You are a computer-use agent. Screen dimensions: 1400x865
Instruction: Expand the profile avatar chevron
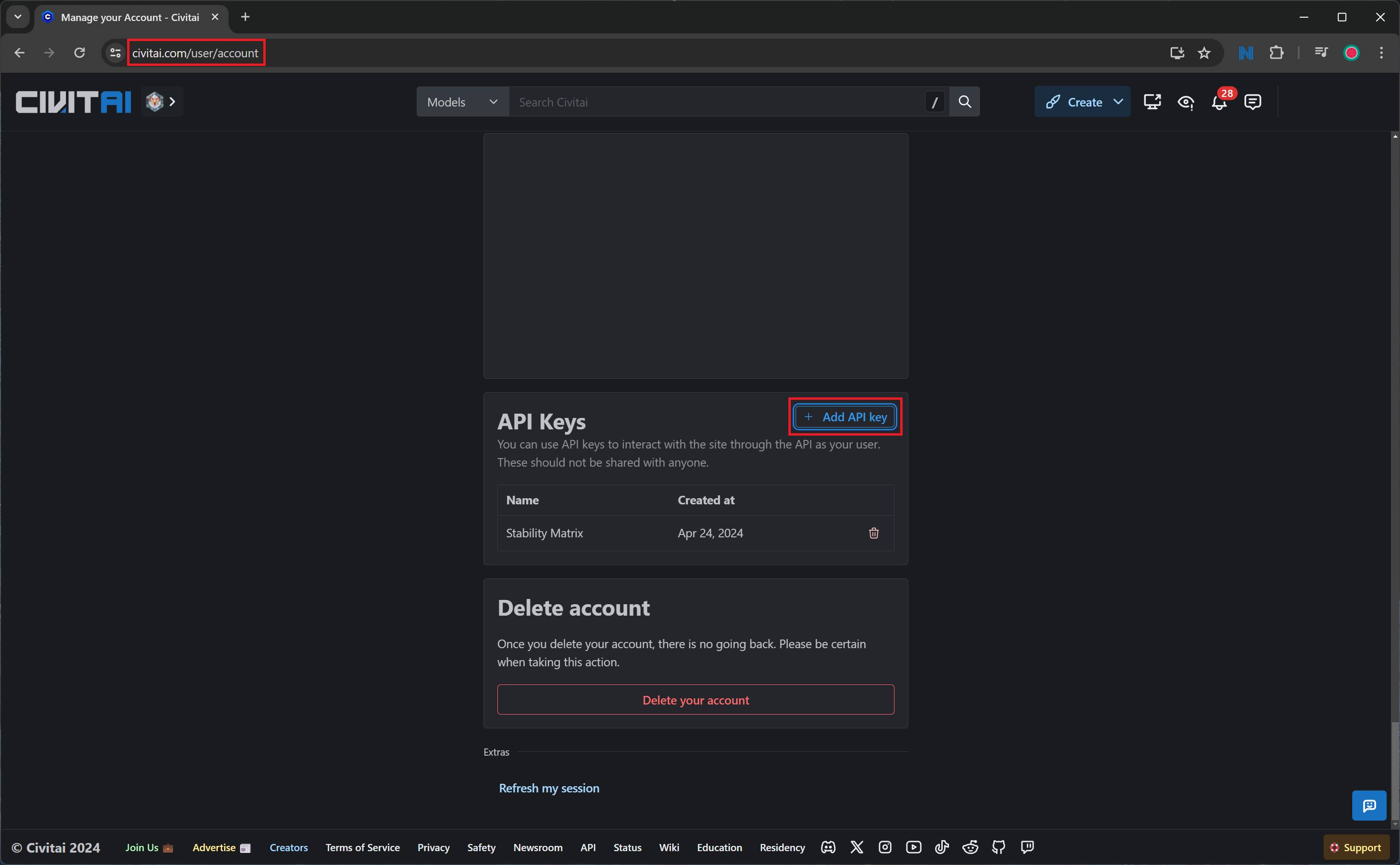(x=172, y=101)
